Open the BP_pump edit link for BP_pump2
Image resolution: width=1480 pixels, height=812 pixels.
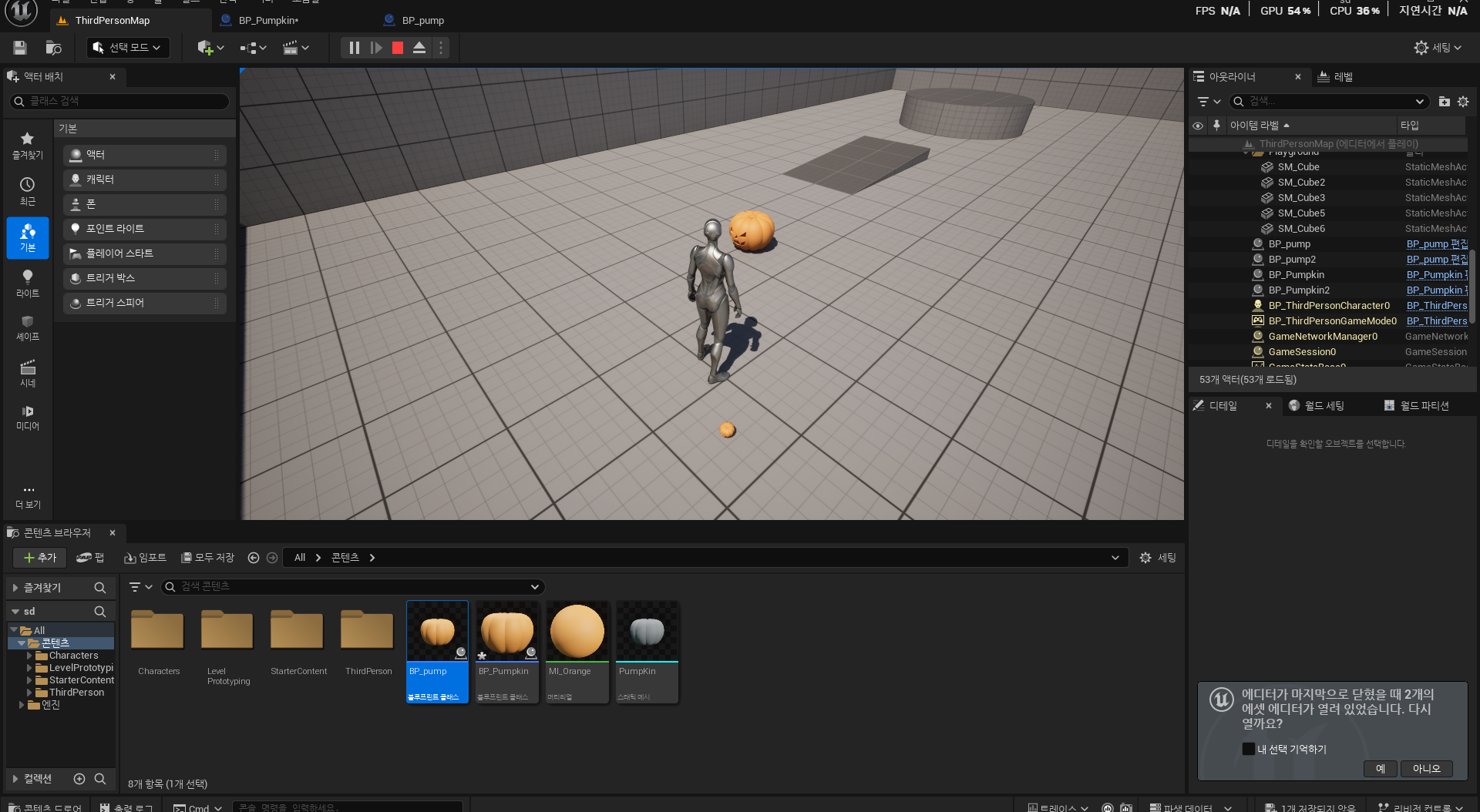1437,260
